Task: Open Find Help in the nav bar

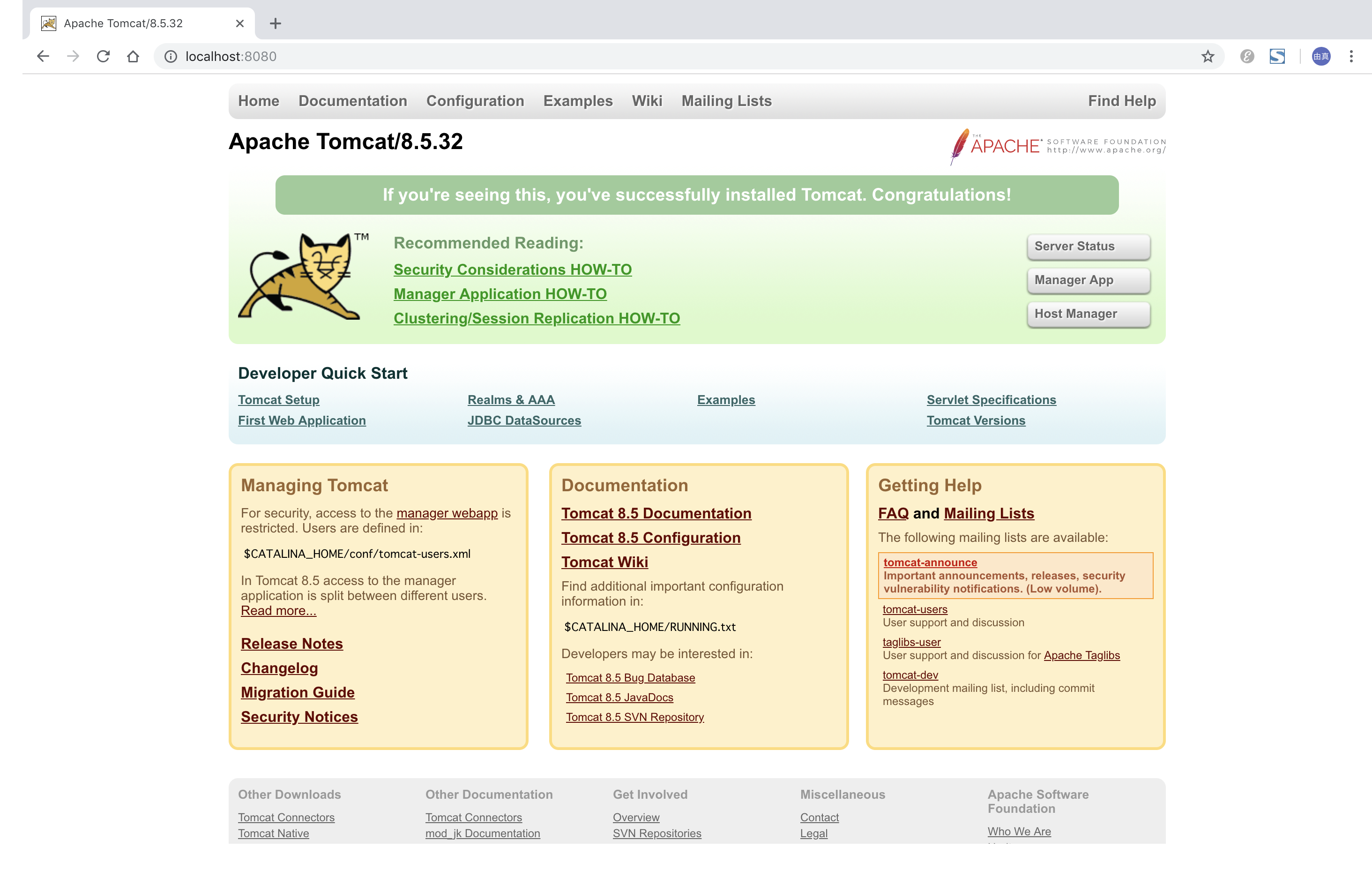Action: point(1122,101)
